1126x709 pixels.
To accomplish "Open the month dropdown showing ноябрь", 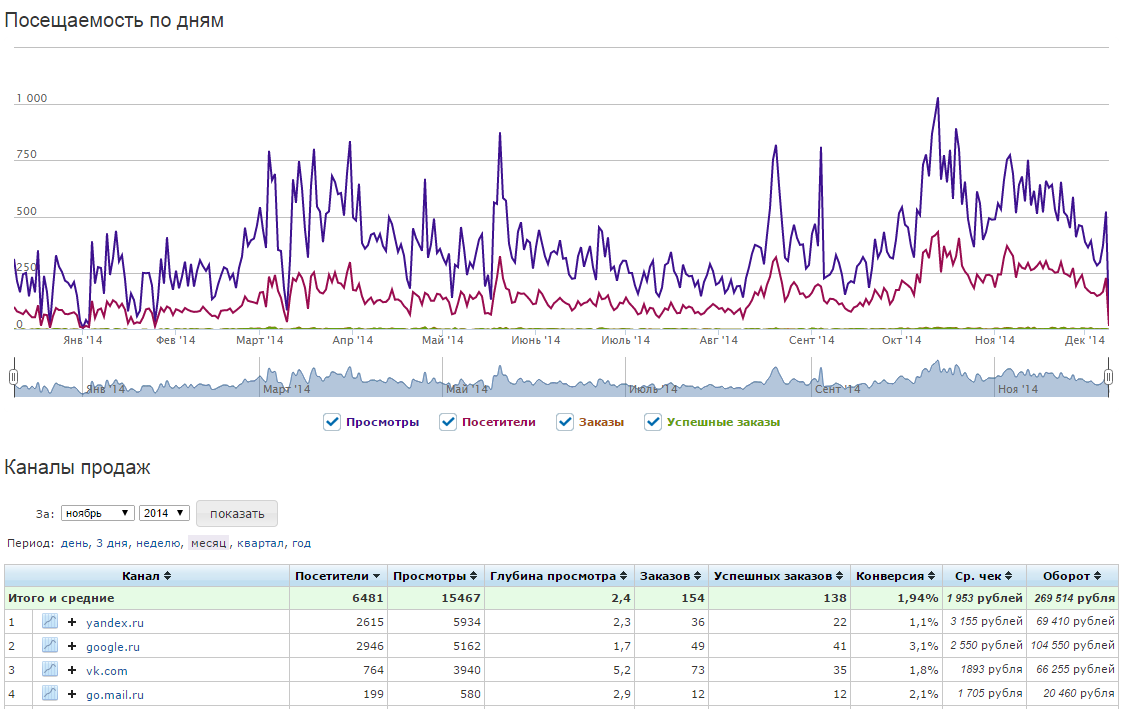I will coord(97,513).
